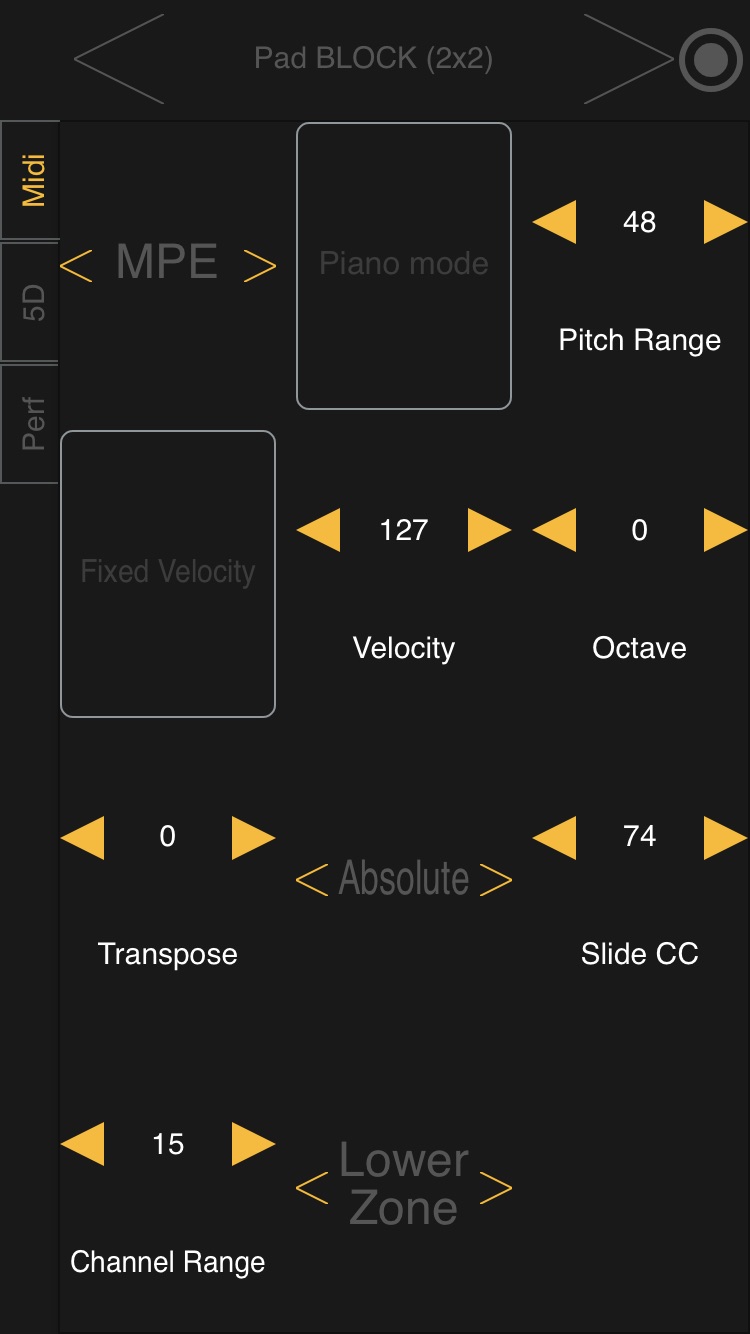Image resolution: width=750 pixels, height=1334 pixels.
Task: Switch Lower Zone to Upper Zone
Action: [x=496, y=1190]
